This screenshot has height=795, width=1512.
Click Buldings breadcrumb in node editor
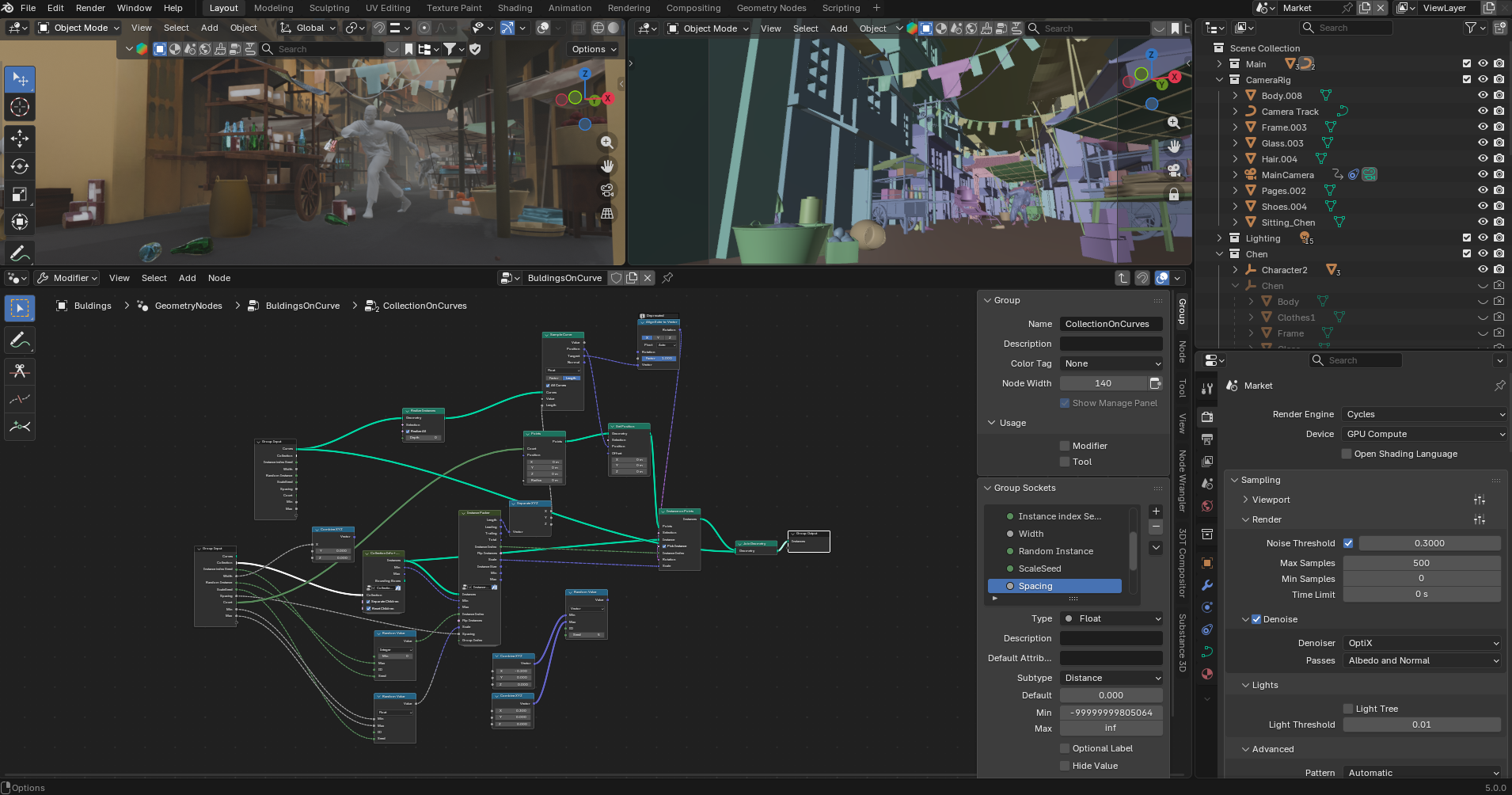click(x=93, y=306)
